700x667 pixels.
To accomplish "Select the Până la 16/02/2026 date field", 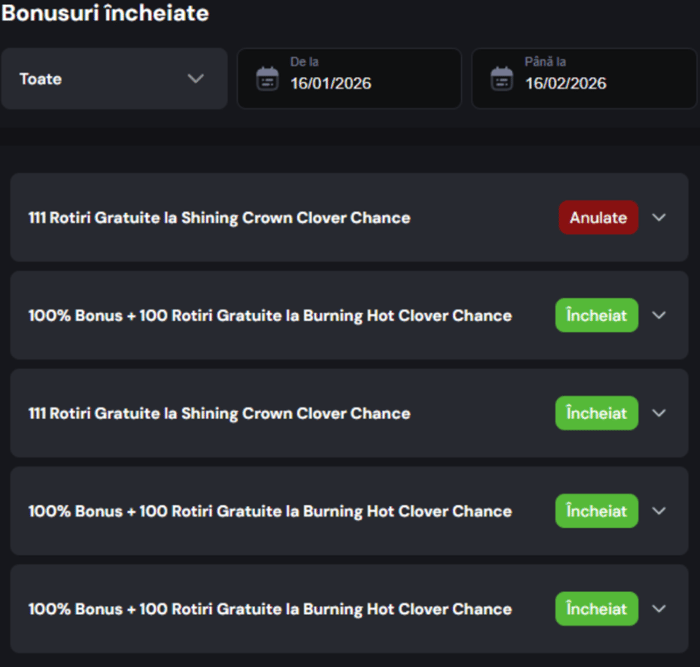I will click(x=584, y=79).
